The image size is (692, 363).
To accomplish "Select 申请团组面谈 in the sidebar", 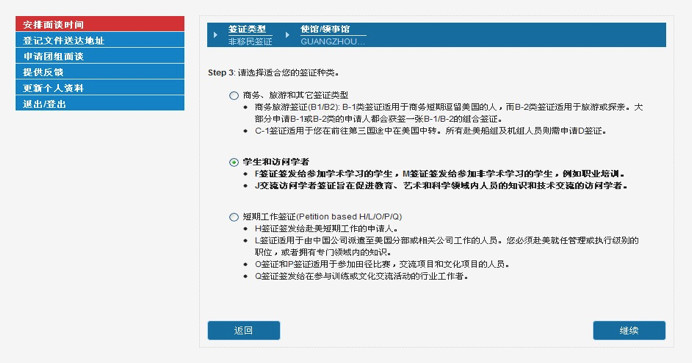I will (x=100, y=56).
